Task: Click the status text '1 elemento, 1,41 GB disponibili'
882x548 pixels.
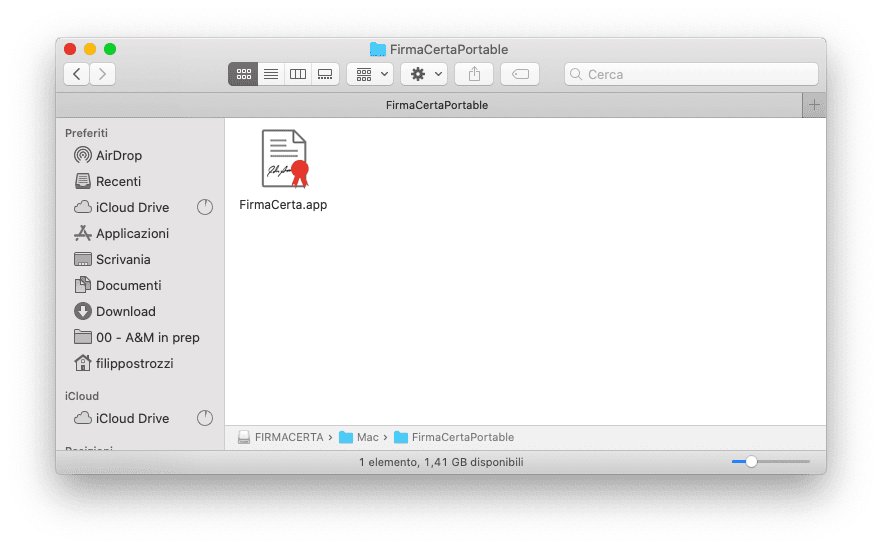Action: (441, 462)
